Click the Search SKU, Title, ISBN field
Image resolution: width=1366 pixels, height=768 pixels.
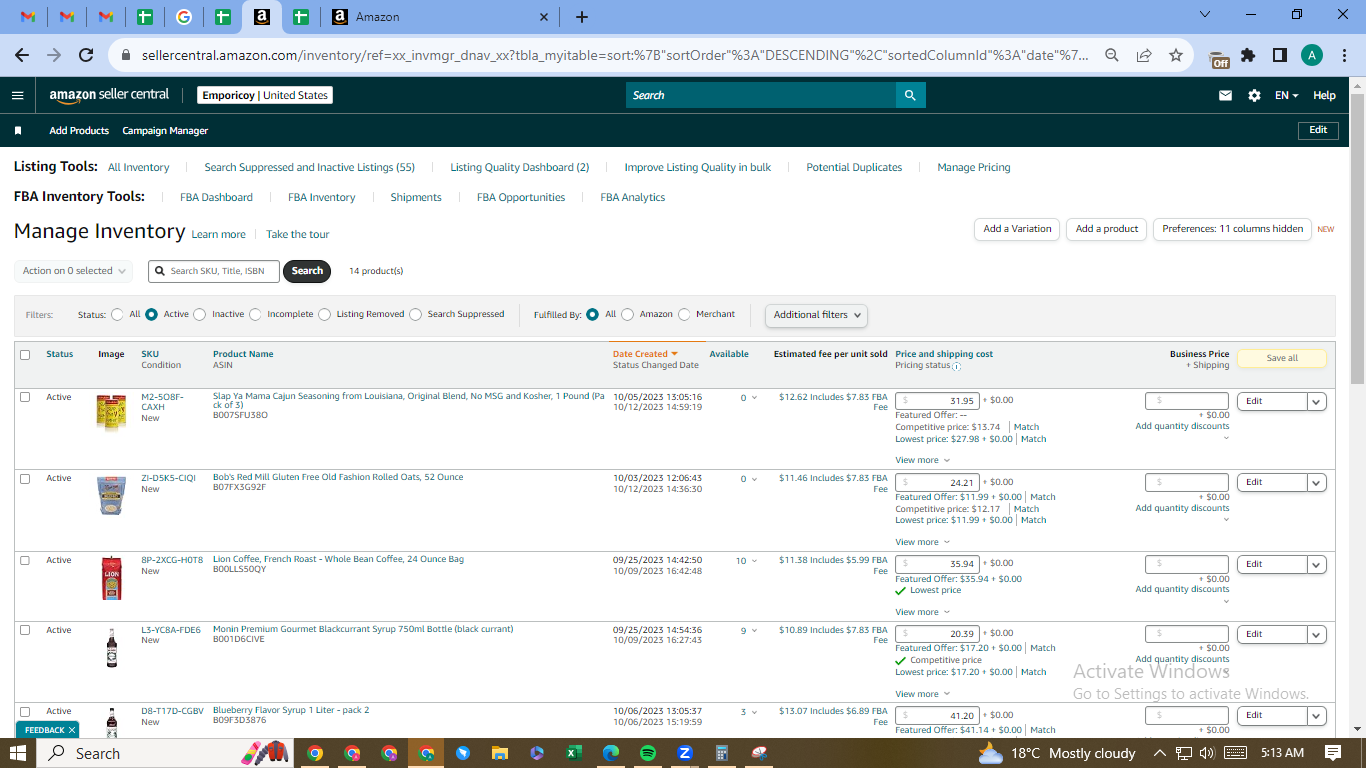click(214, 271)
